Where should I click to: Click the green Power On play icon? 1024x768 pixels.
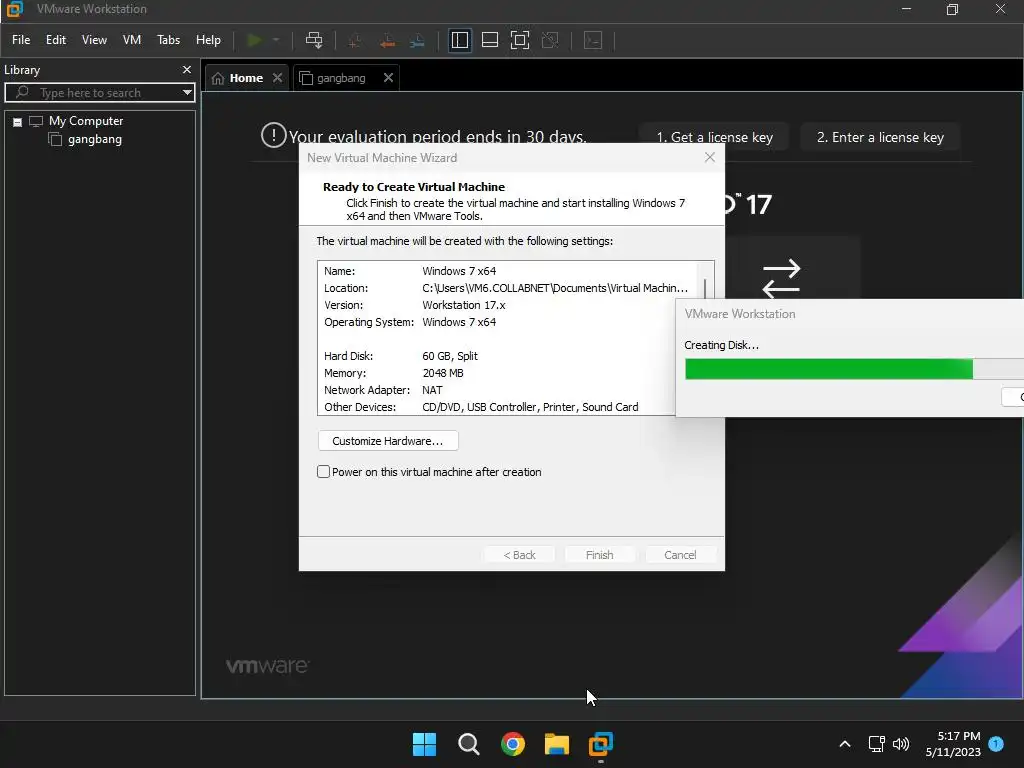254,40
